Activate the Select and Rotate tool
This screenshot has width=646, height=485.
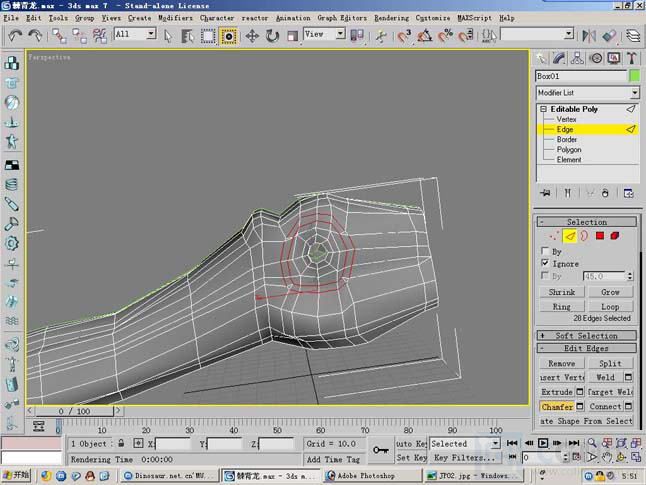(x=272, y=36)
